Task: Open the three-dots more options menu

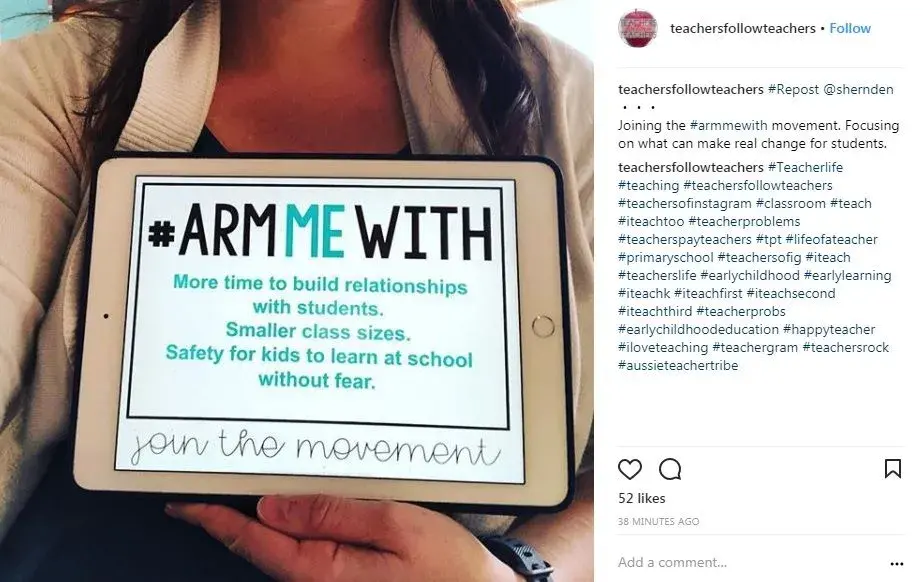Action: (x=897, y=564)
